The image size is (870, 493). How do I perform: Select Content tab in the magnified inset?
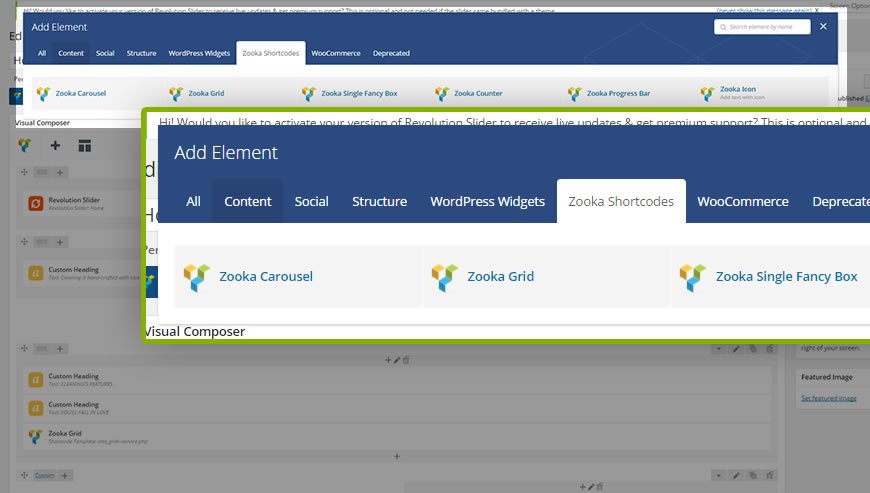click(247, 201)
